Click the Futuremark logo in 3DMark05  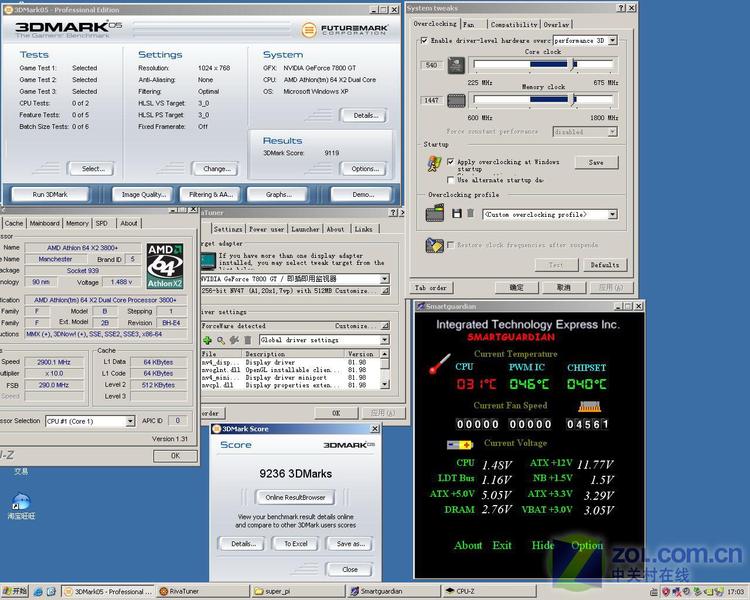coord(344,30)
